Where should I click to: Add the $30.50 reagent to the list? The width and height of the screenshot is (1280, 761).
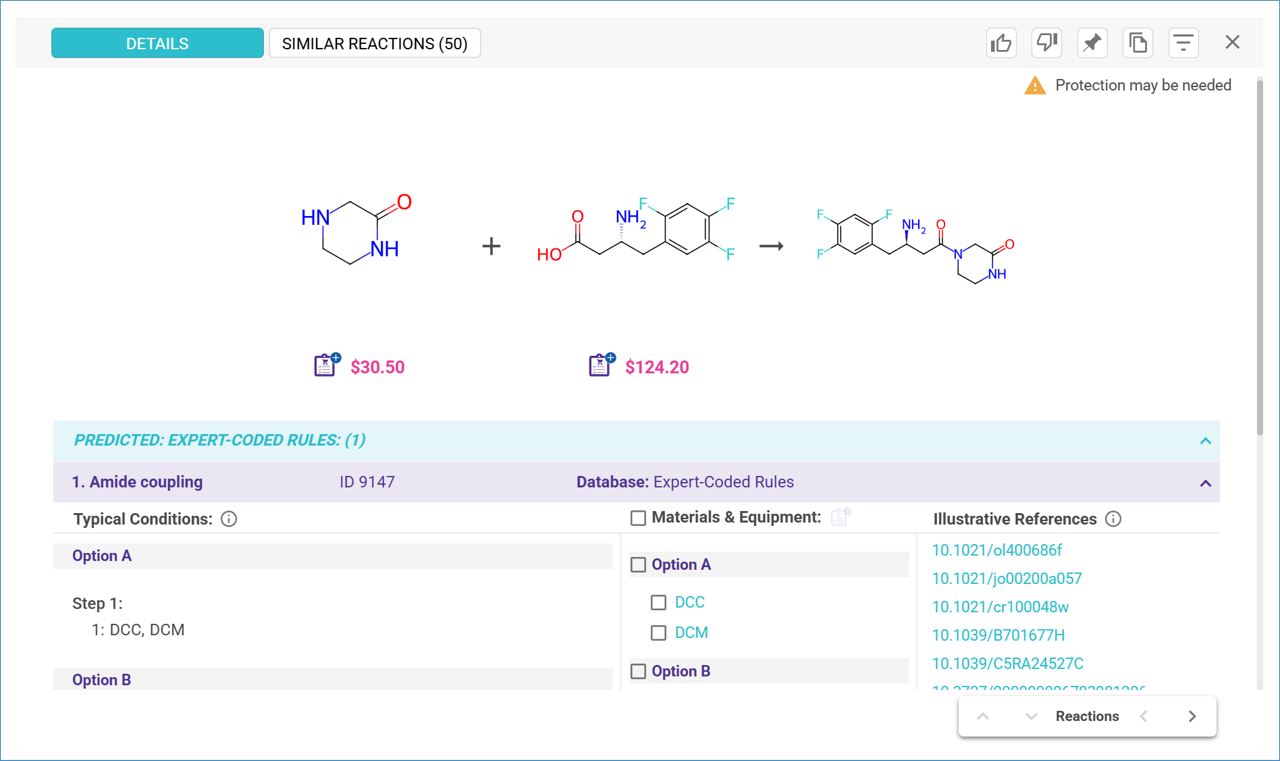pyautogui.click(x=326, y=366)
